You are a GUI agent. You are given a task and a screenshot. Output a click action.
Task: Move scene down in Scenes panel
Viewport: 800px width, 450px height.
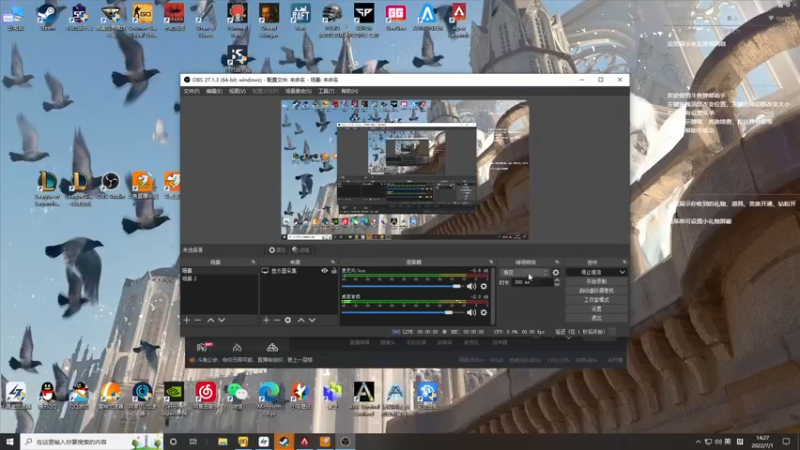(221, 320)
